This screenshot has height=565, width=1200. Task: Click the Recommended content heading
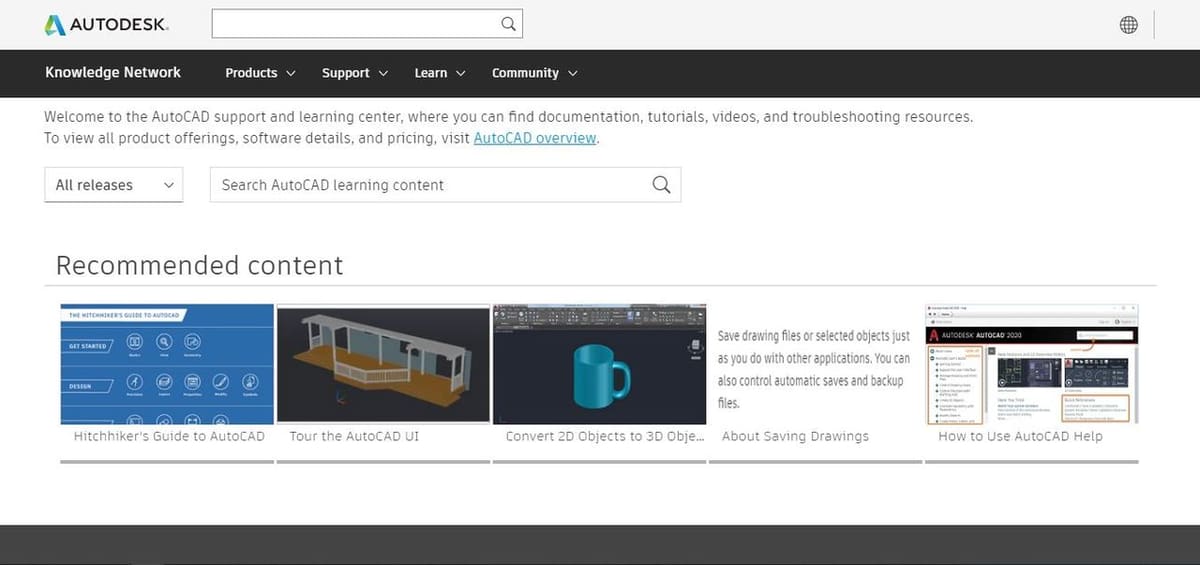click(x=199, y=265)
